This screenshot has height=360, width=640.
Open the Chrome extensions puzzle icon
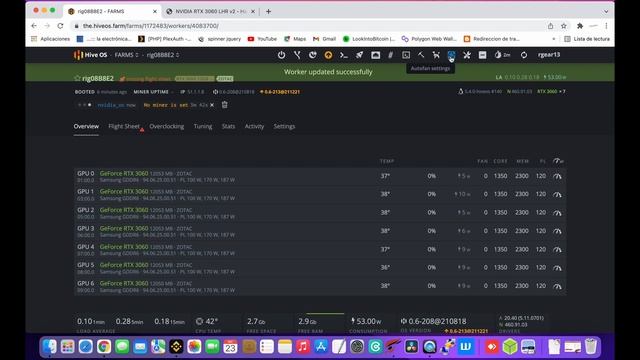pyautogui.click(x=580, y=26)
